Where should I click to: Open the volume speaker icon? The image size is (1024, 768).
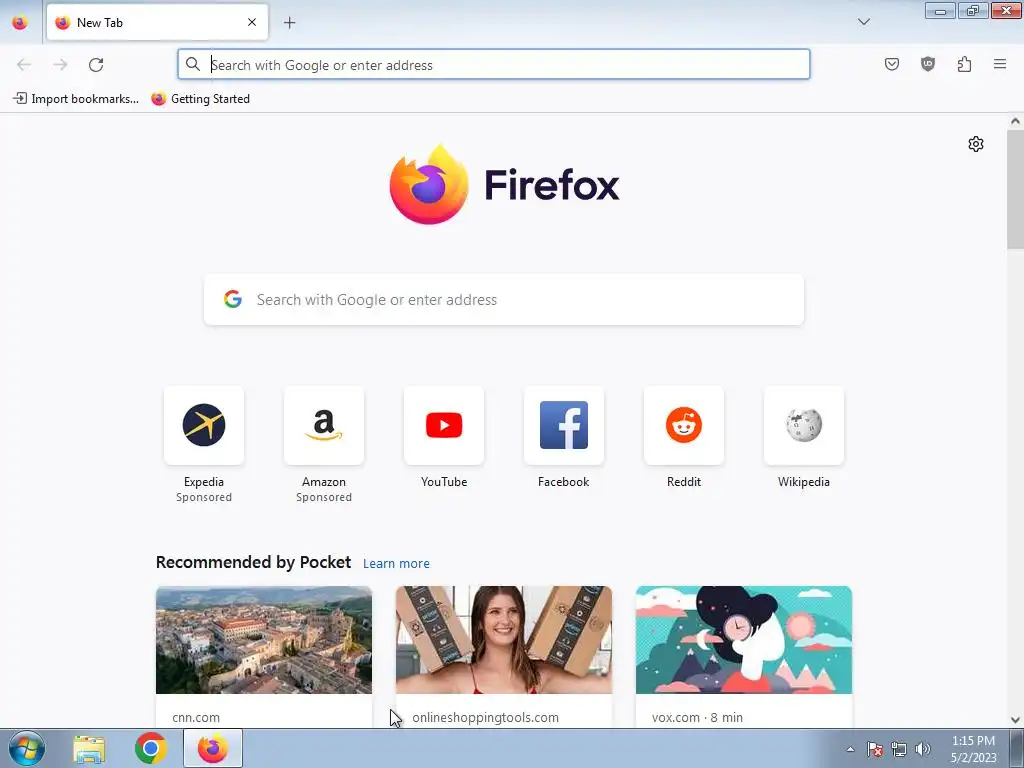point(923,749)
